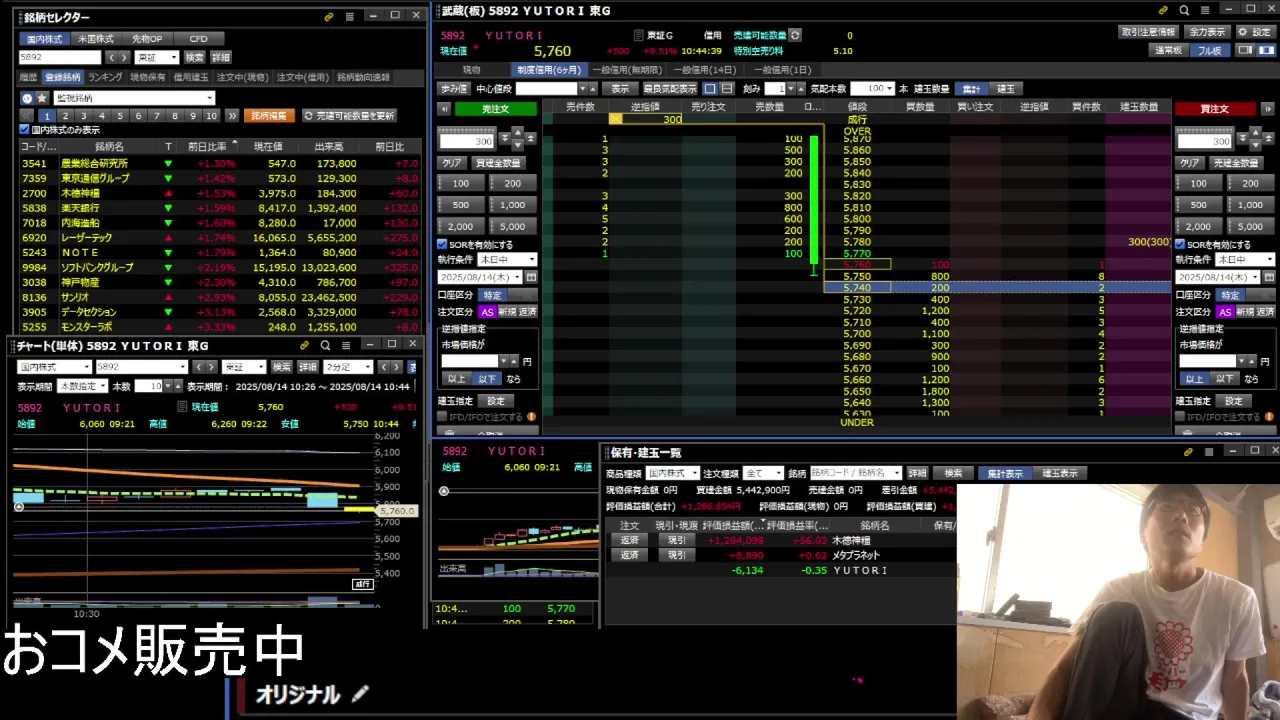Viewport: 1280px width, 720px height.
Task: Click calendar icon beside sell-side date 2025/08/14
Action: (x=531, y=277)
